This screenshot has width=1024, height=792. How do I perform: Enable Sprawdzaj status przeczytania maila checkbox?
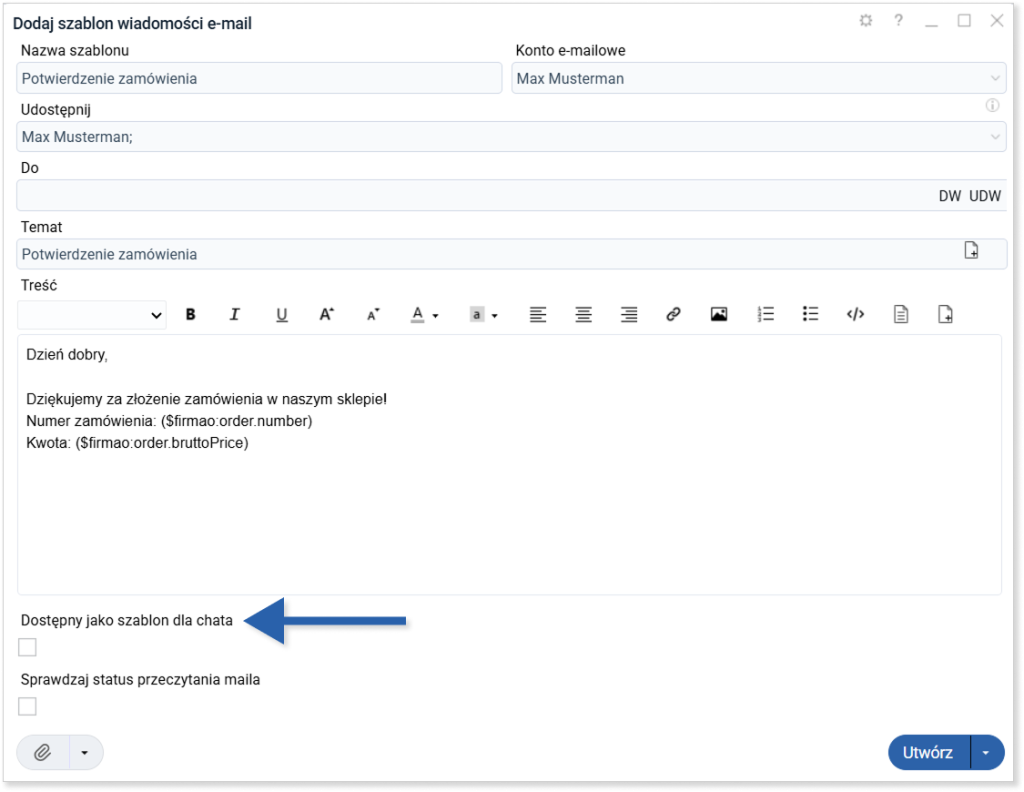pyautogui.click(x=27, y=706)
